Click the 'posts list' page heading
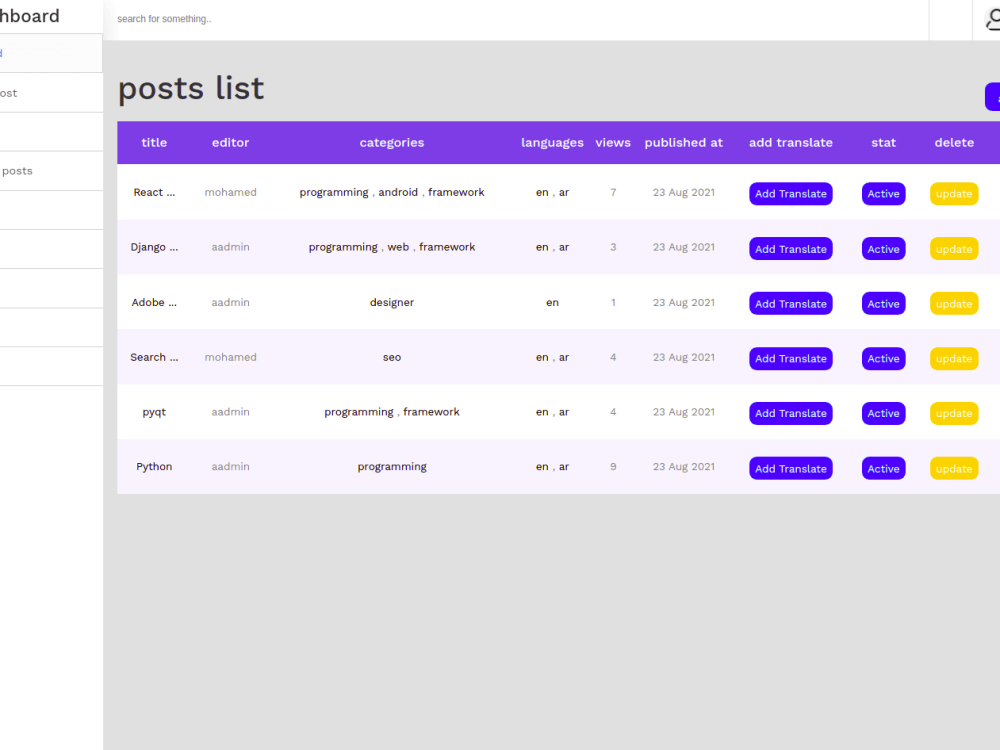Image resolution: width=1000 pixels, height=750 pixels. (191, 88)
